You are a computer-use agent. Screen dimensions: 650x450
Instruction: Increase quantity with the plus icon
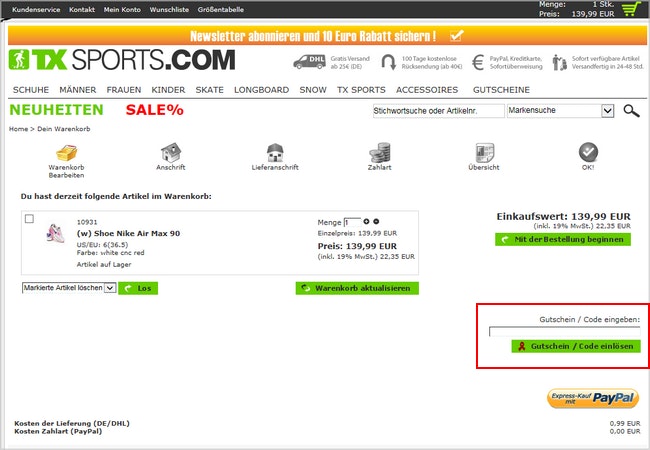click(366, 222)
